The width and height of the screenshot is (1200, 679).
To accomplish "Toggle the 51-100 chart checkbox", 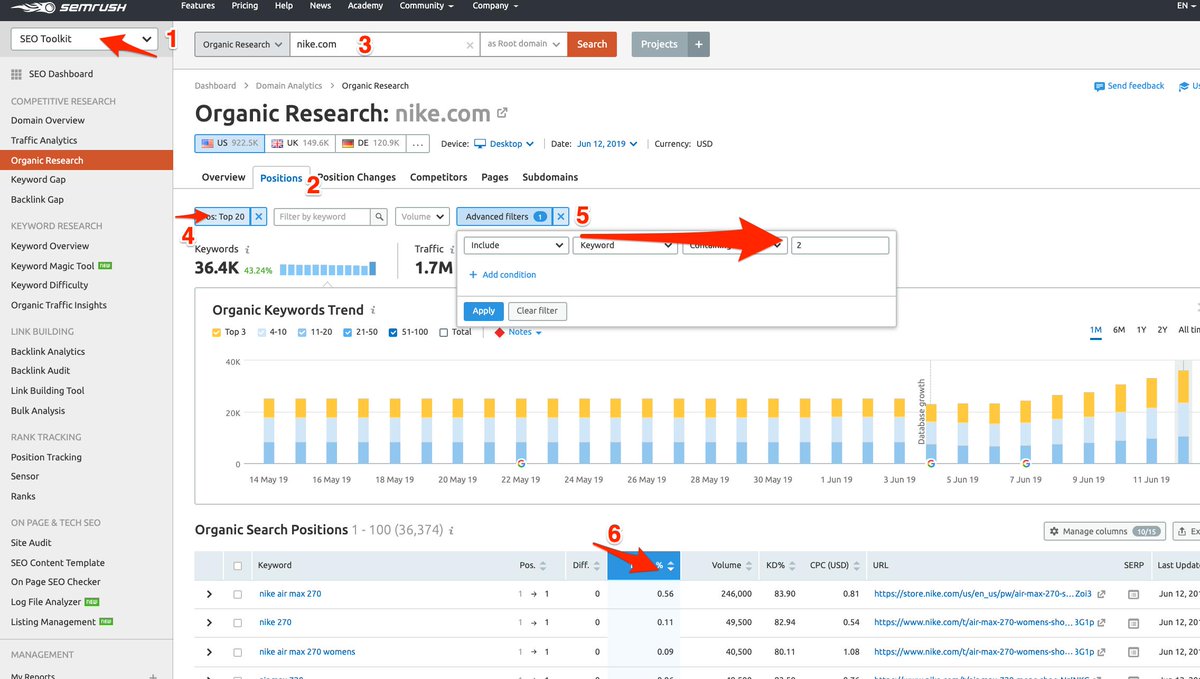I will (x=393, y=332).
